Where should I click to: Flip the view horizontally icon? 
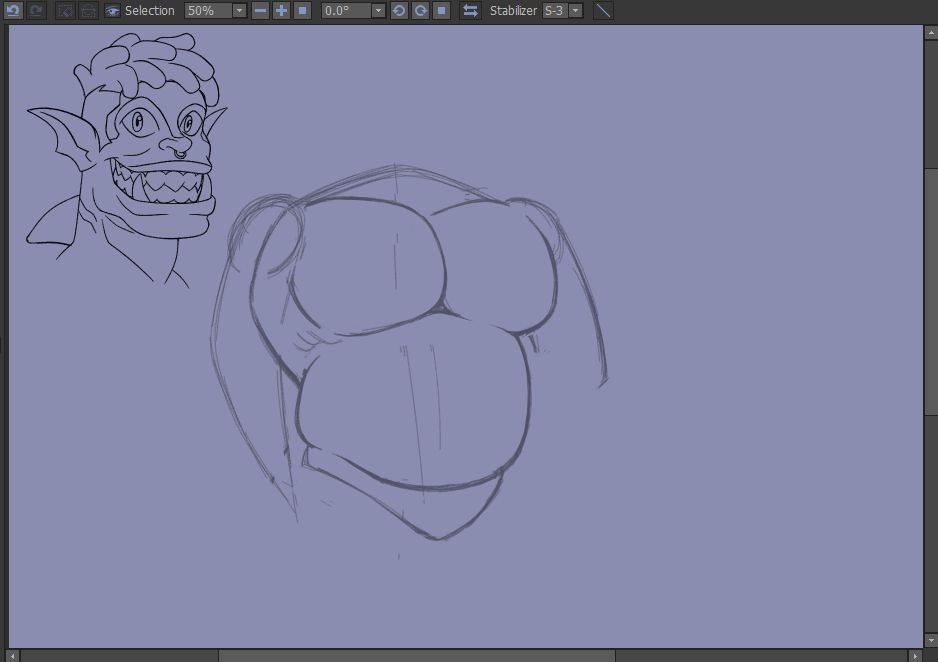point(471,11)
